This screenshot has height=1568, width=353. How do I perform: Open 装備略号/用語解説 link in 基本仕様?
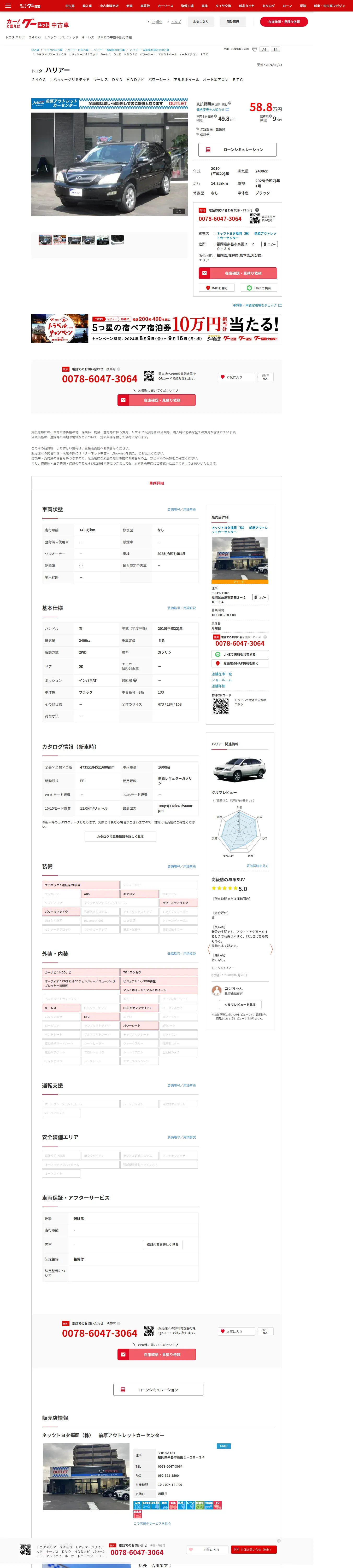pos(182,608)
